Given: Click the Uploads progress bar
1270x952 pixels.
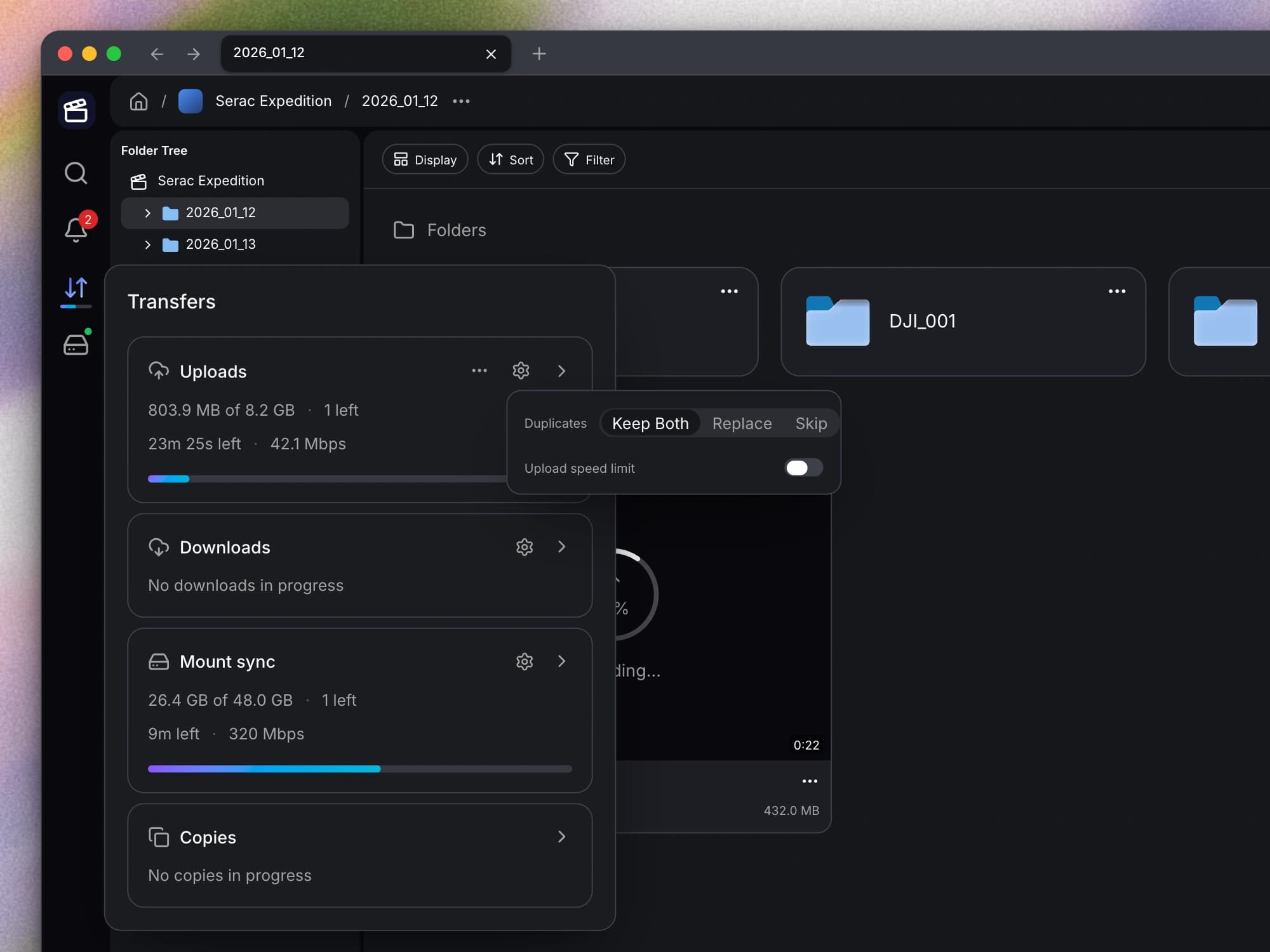Looking at the screenshot, I should coord(327,479).
